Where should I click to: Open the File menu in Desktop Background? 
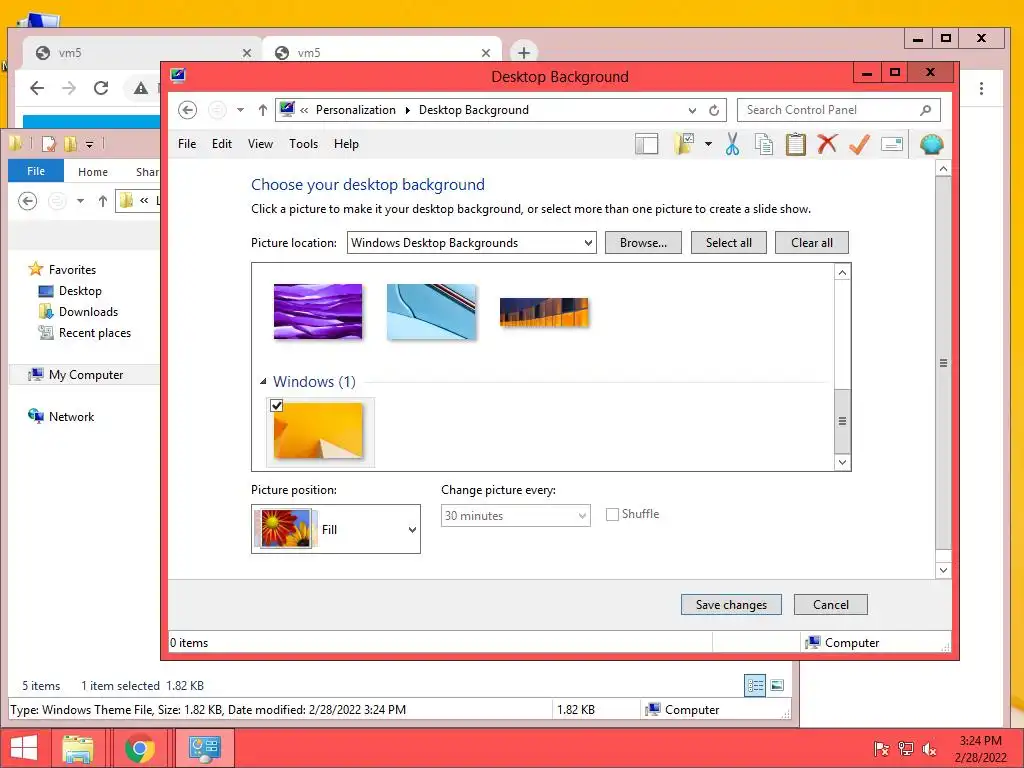pos(187,144)
